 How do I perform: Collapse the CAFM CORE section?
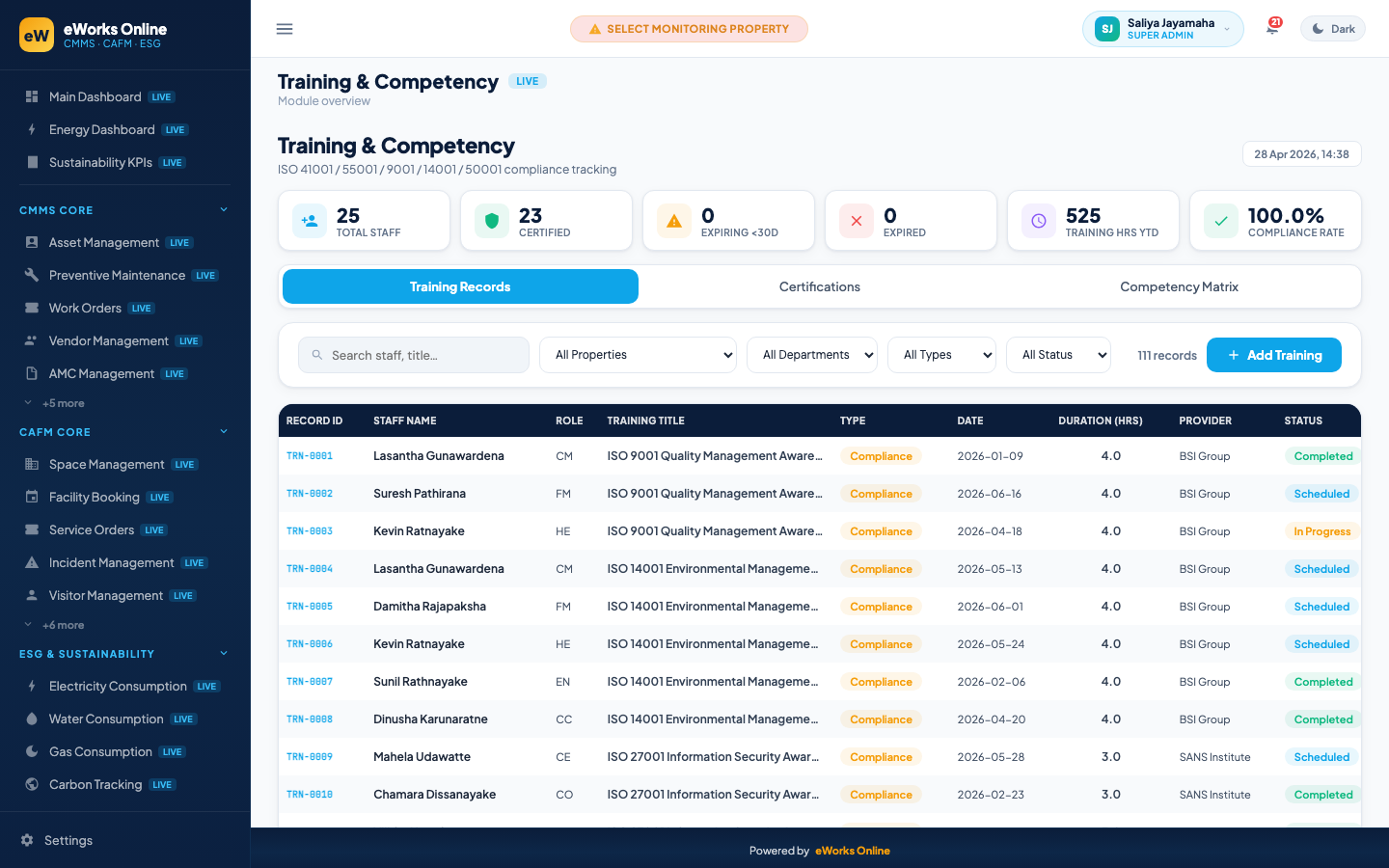(x=224, y=431)
